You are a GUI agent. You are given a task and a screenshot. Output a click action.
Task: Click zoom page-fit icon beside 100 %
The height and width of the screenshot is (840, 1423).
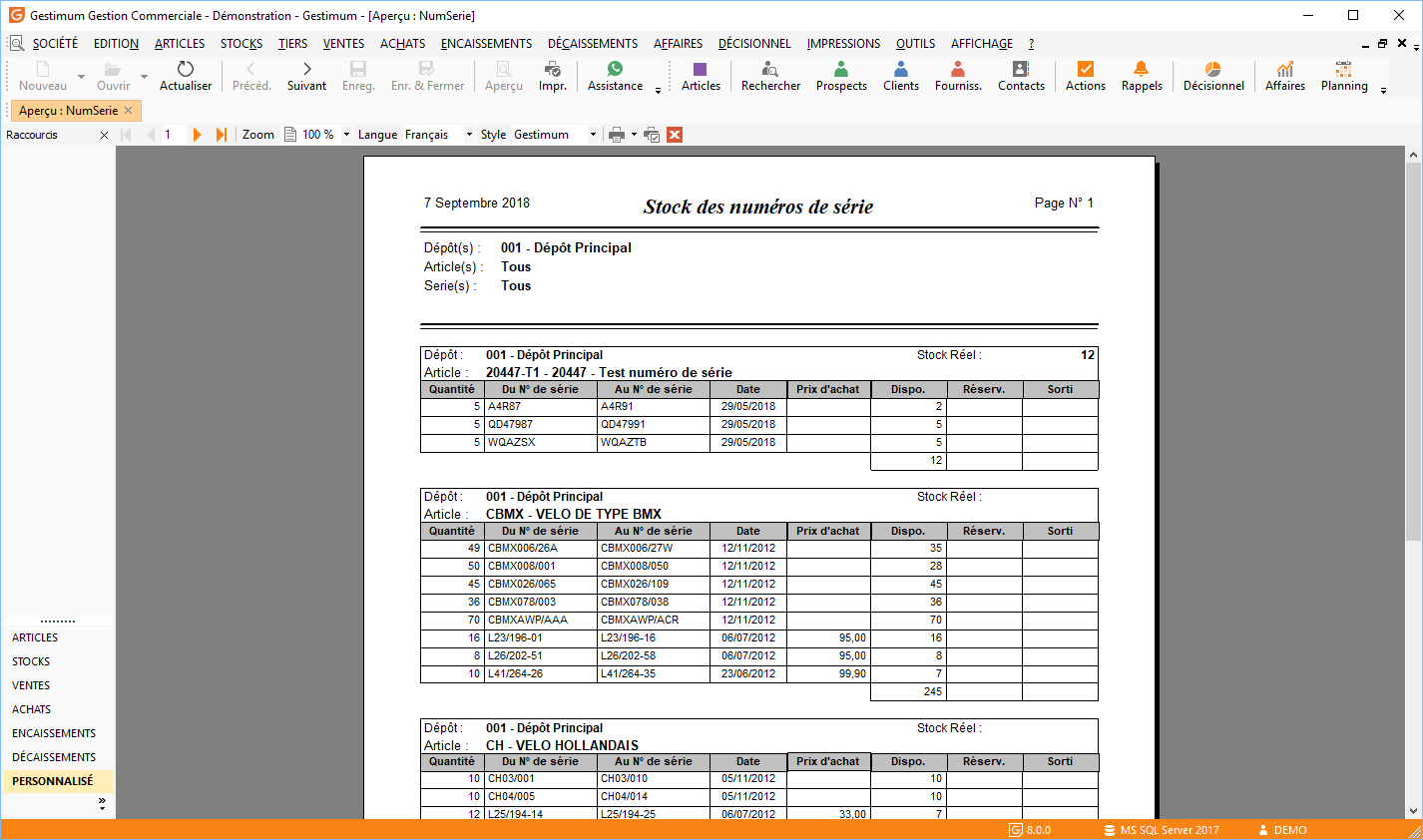click(x=290, y=135)
